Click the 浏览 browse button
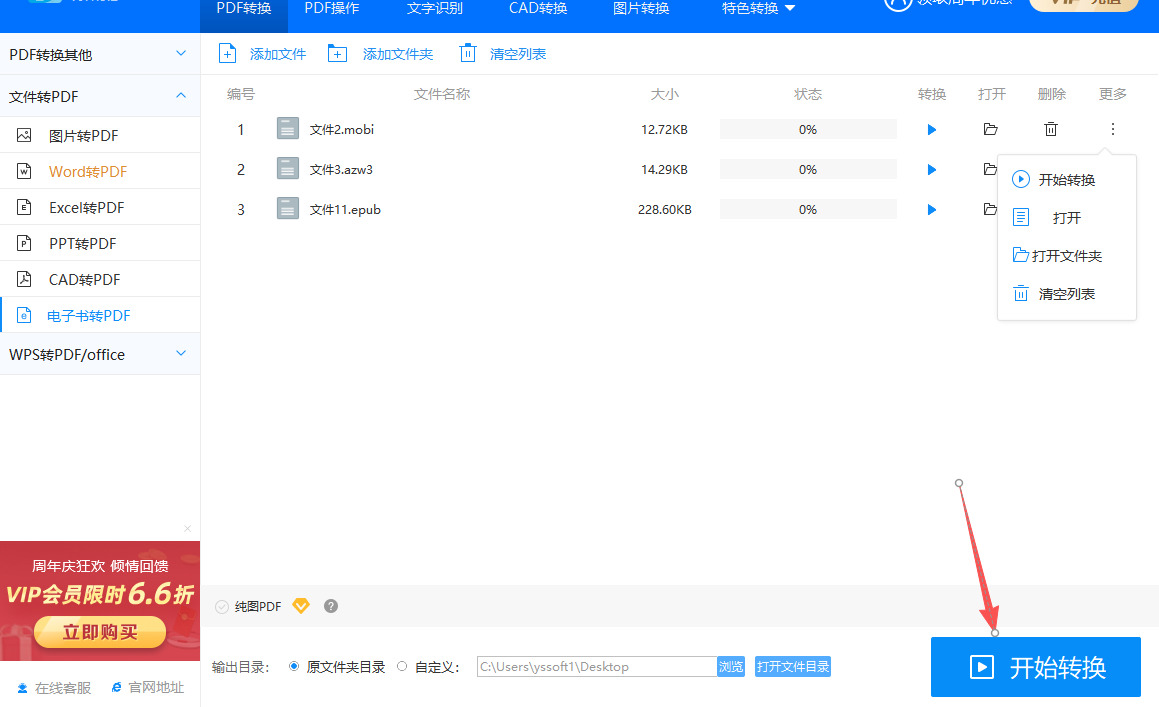 [731, 667]
